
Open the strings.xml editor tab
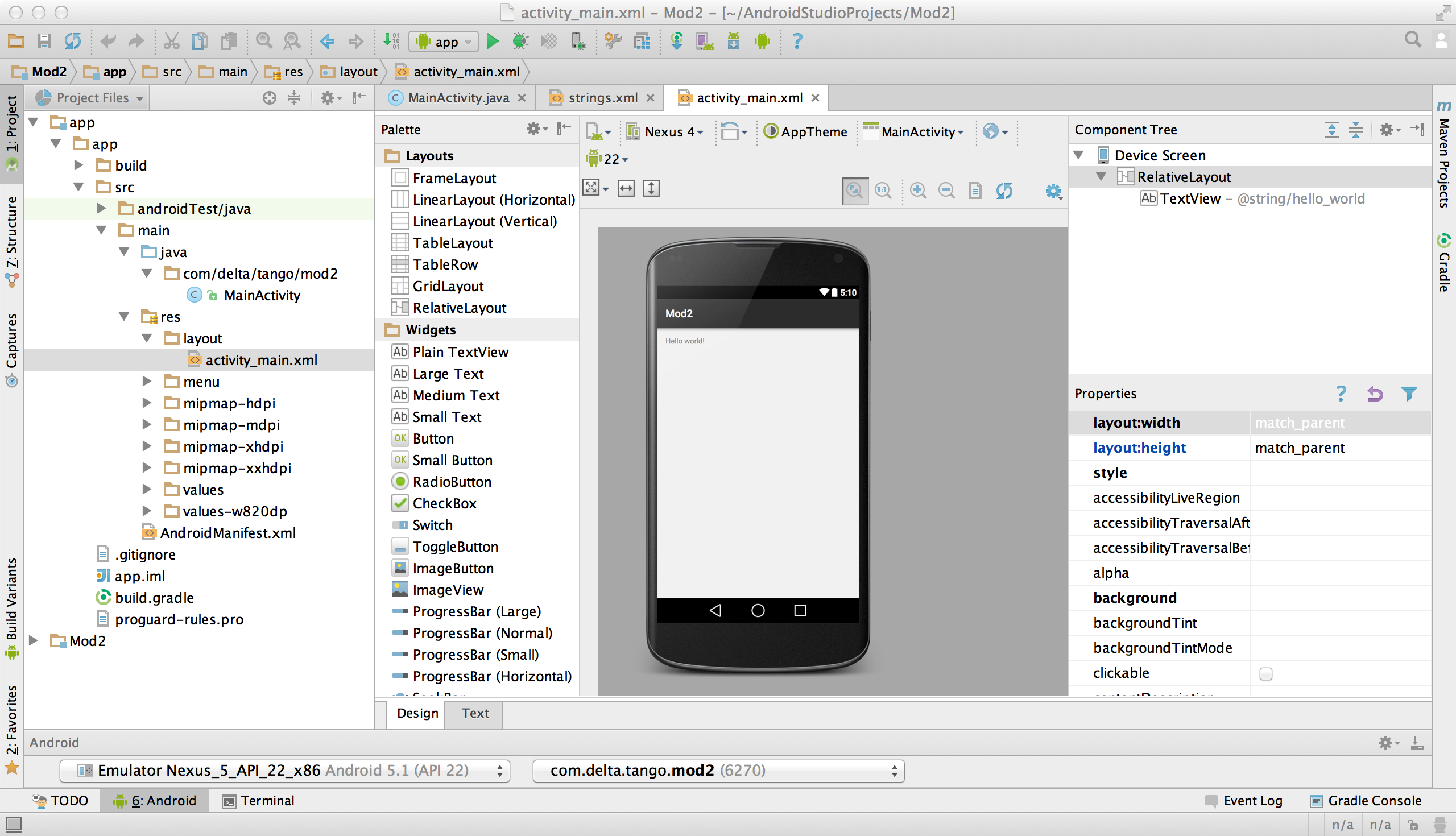[x=602, y=98]
